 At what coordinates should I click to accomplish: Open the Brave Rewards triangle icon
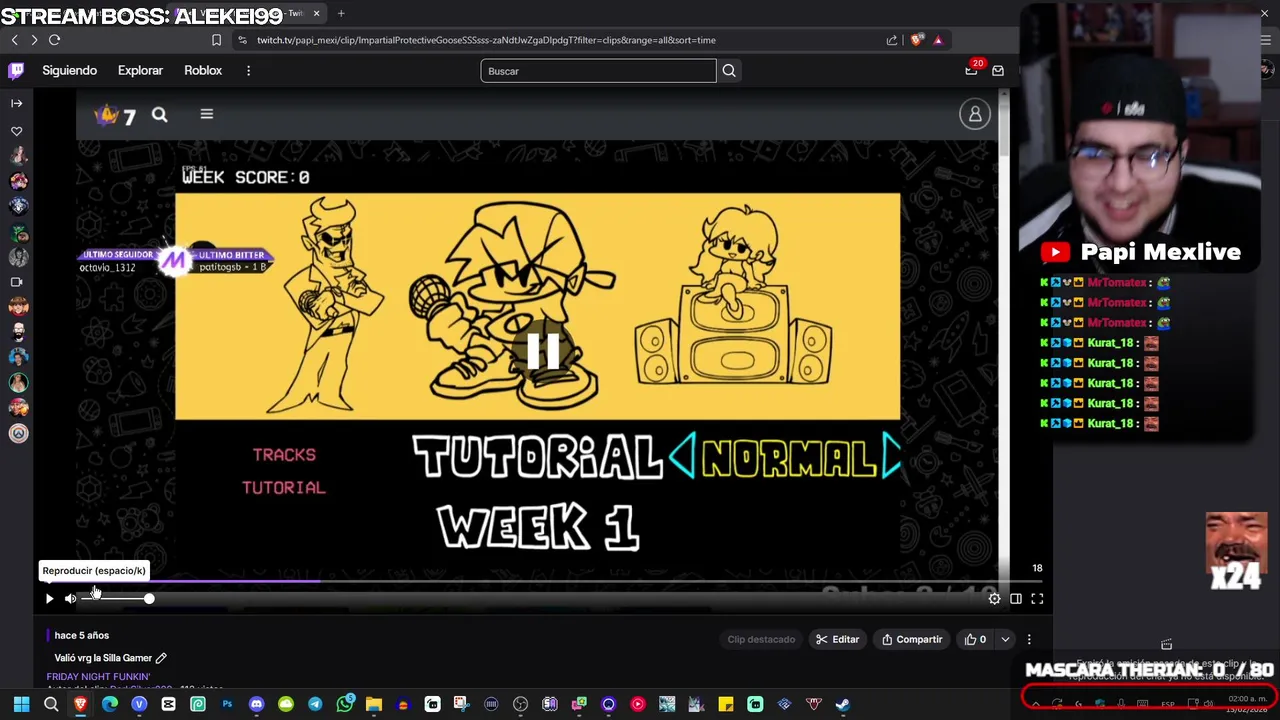[938, 40]
